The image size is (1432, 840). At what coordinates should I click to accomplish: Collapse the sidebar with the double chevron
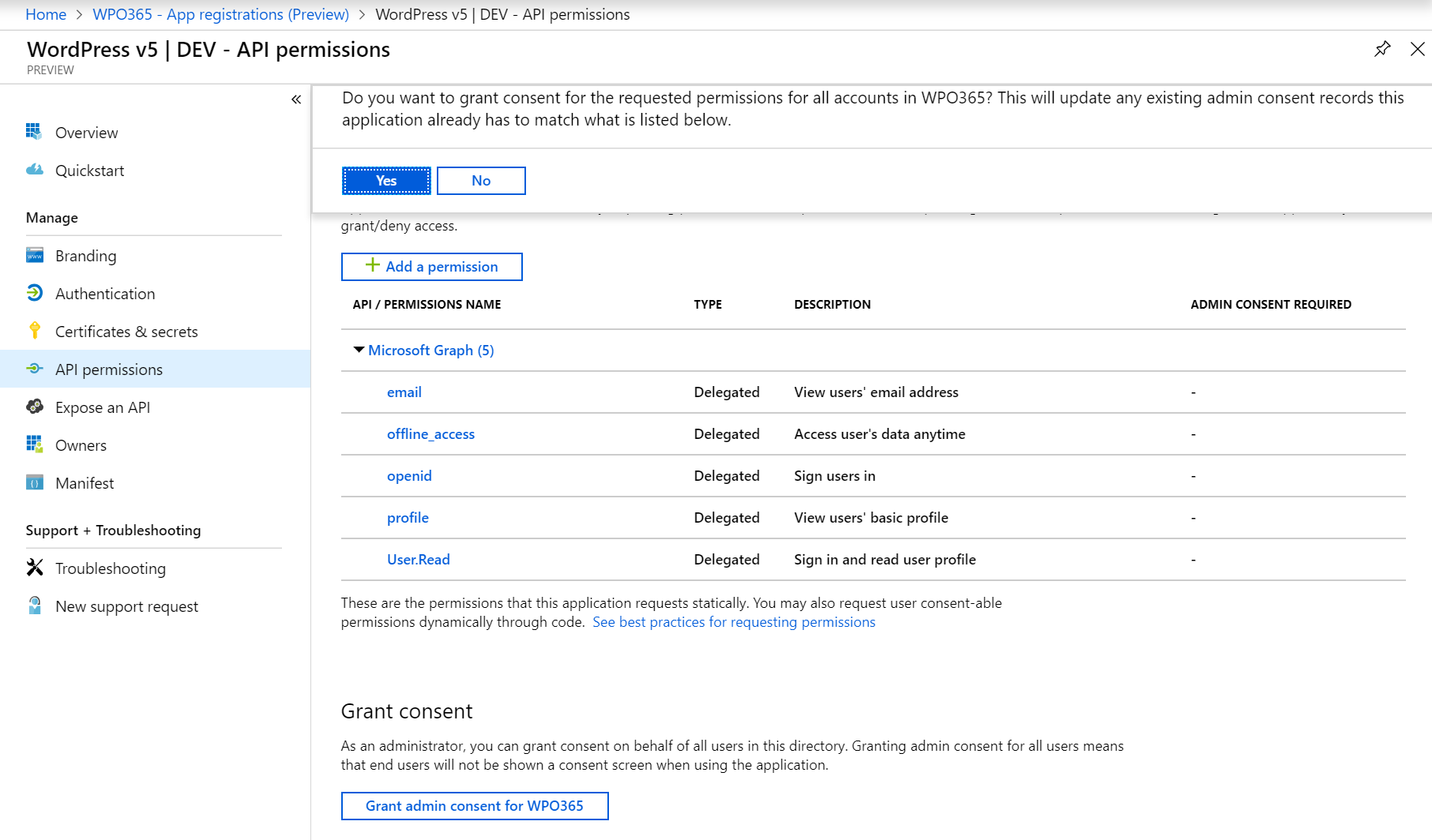pos(296,99)
